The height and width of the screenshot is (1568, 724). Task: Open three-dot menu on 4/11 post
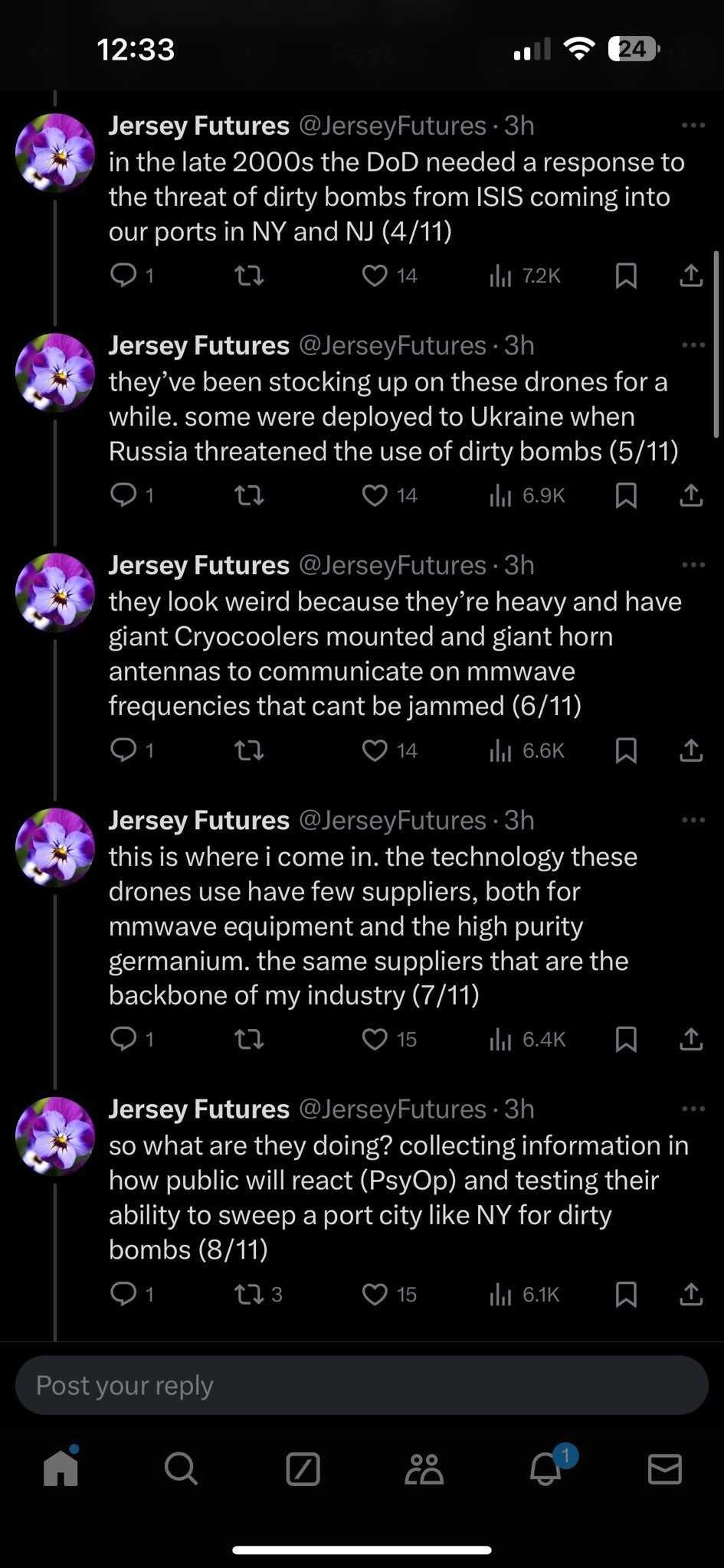click(692, 126)
